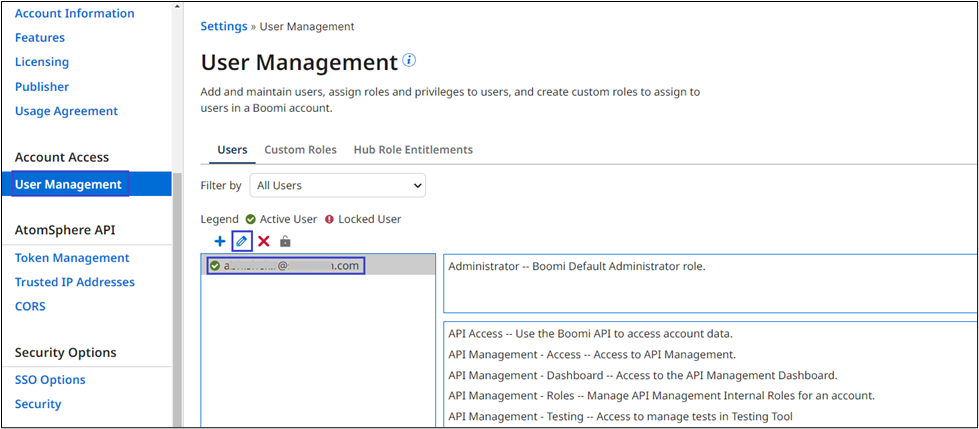This screenshot has height=429, width=979.
Task: Click the green active status icon on user row
Action: click(215, 266)
